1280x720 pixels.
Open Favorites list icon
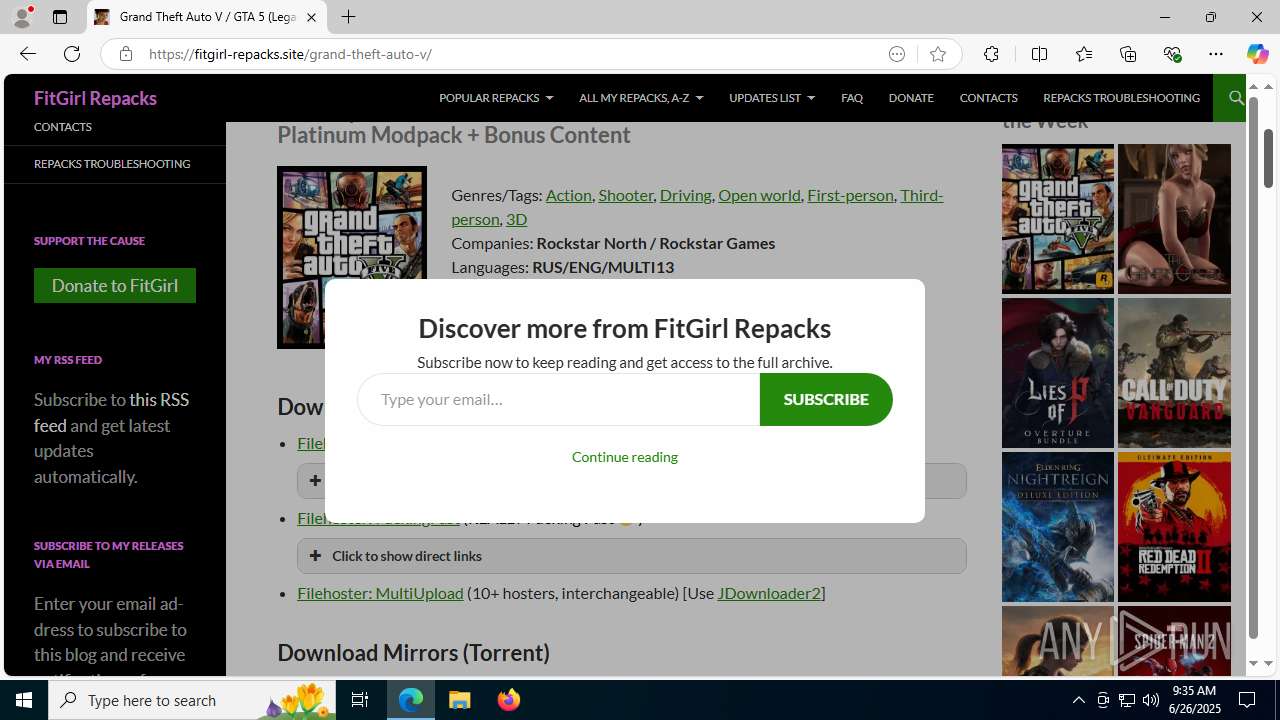1084,54
